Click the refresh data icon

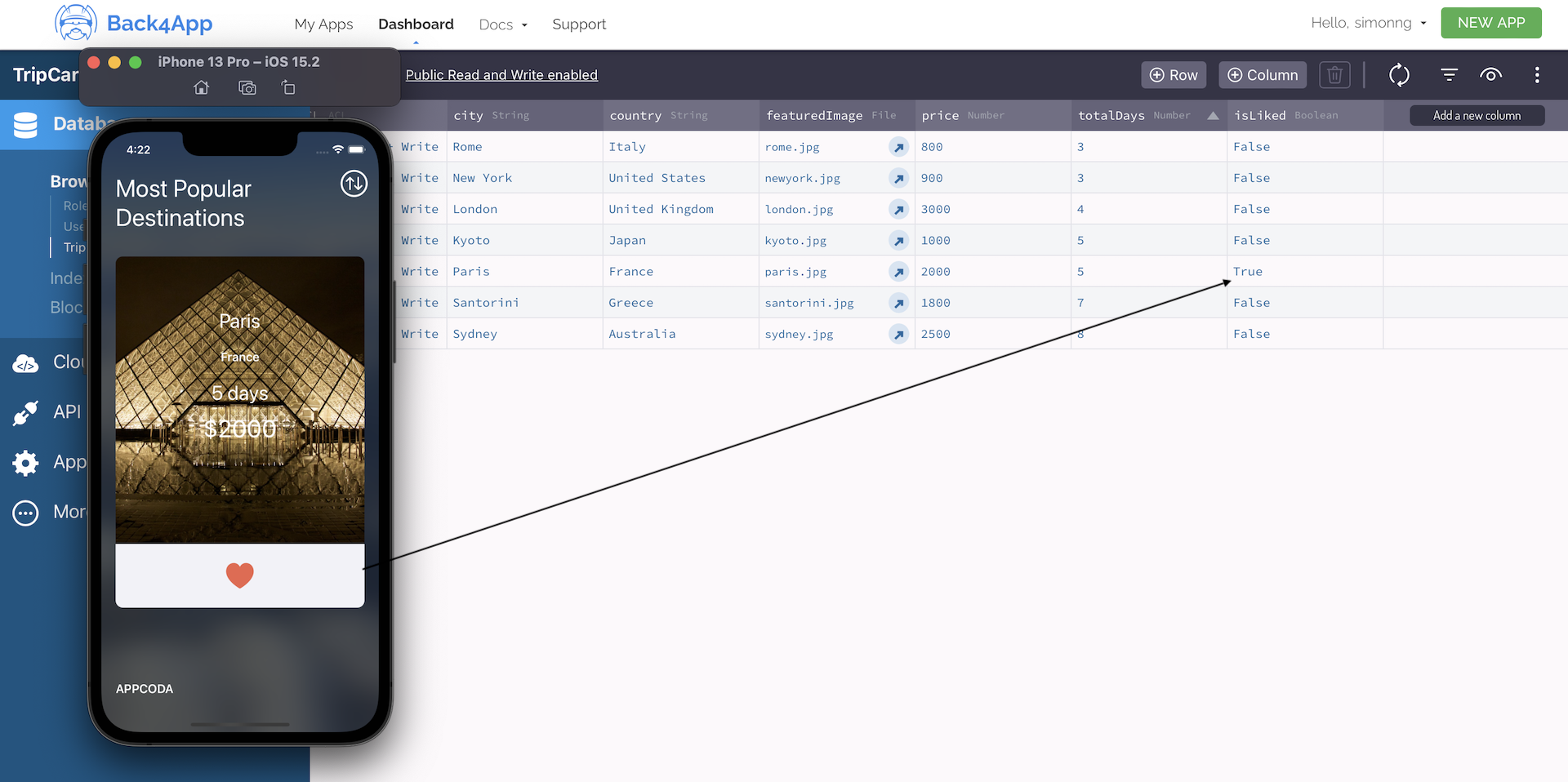click(1399, 75)
